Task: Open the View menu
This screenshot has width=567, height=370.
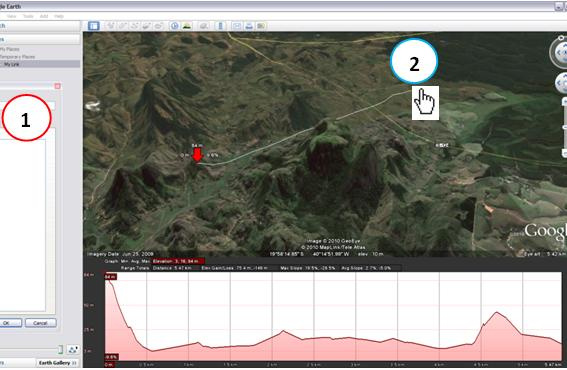Action: (11, 16)
